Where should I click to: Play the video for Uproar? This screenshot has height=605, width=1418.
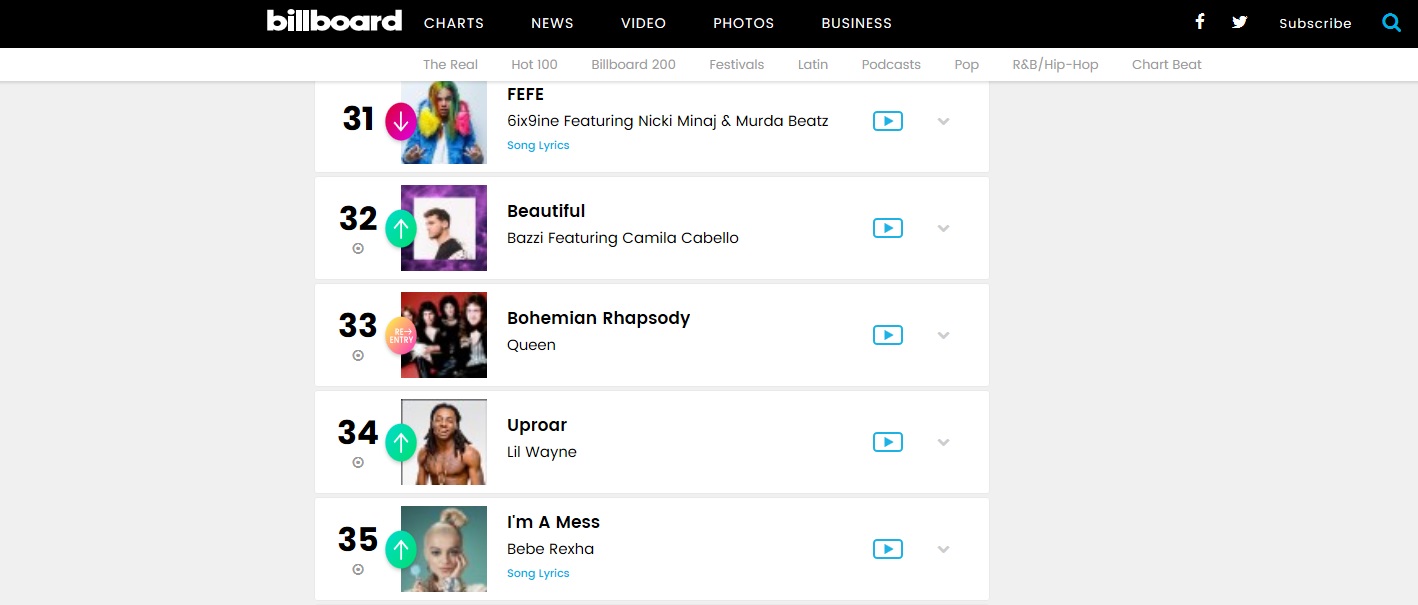887,442
